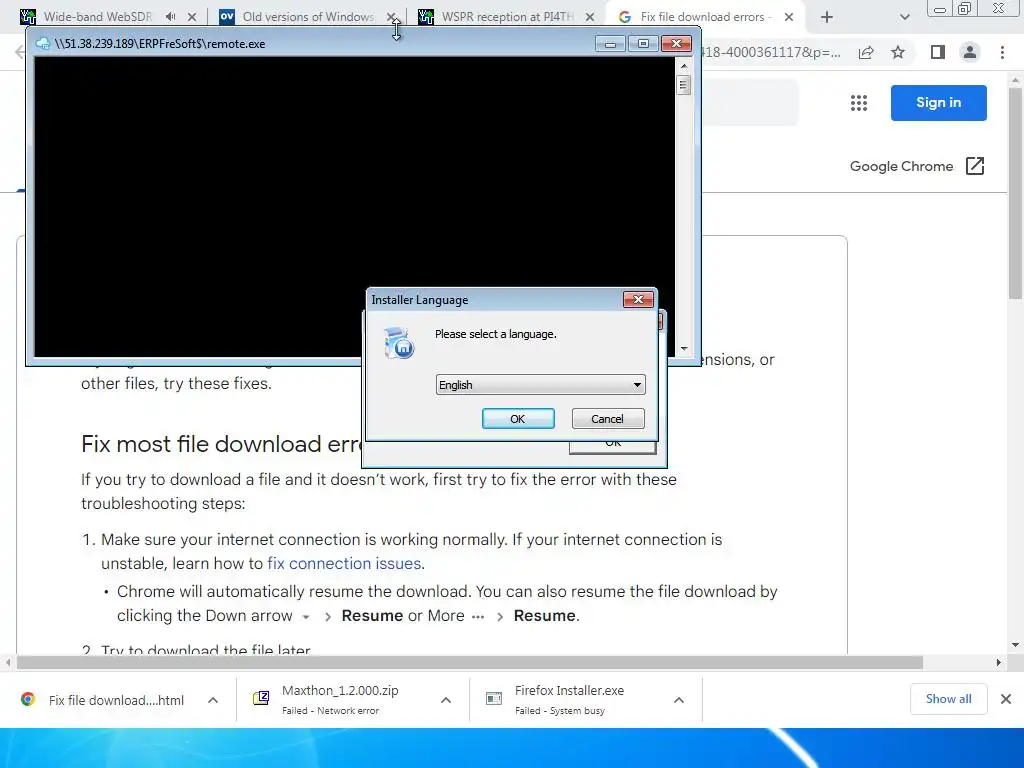1024x768 pixels.
Task: Maximize the remote.exe window
Action: coord(643,44)
